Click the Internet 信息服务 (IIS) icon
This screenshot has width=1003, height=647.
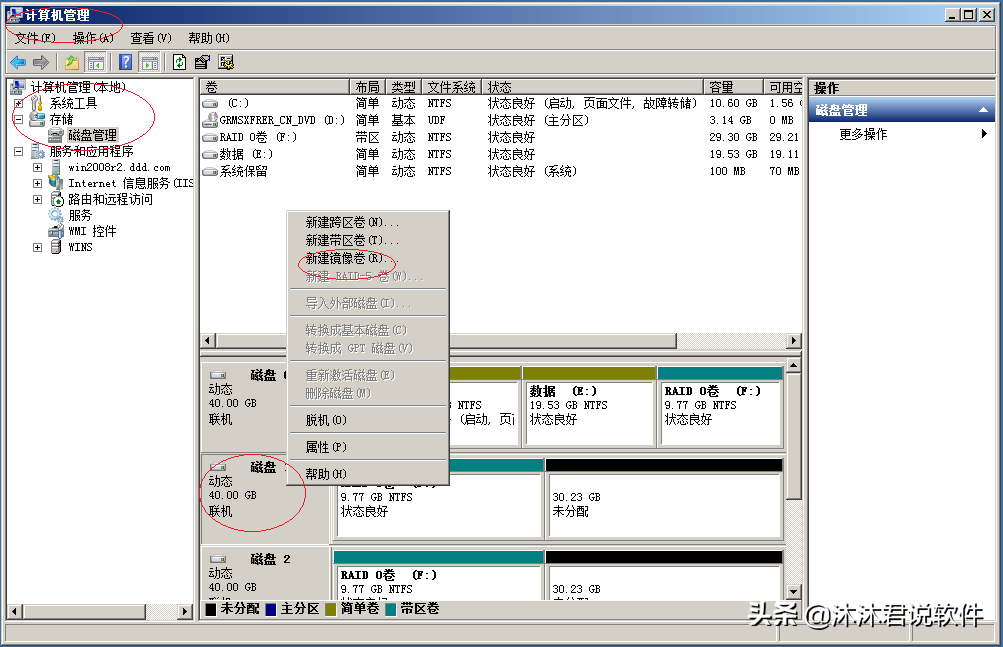(56, 183)
